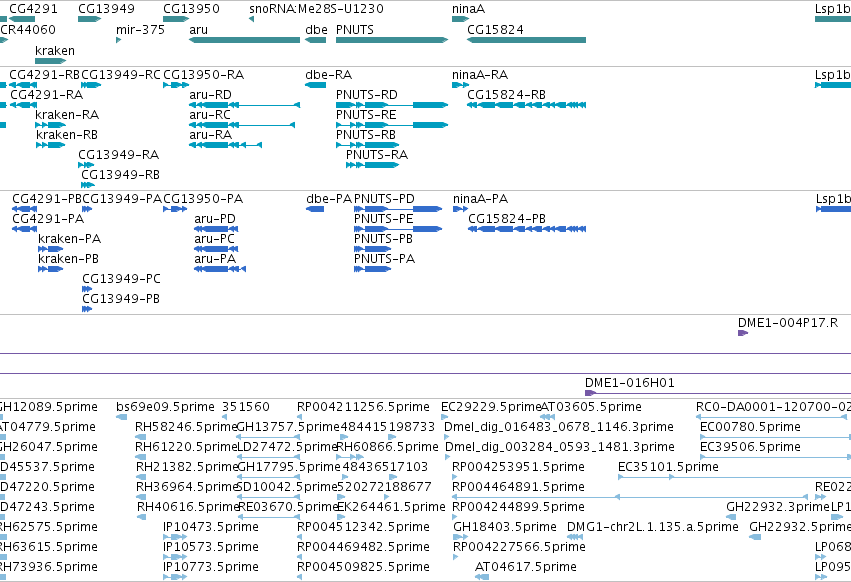Image resolution: width=851 pixels, height=582 pixels.
Task: Click transcript PNUTS-RB
Action: point(367,145)
